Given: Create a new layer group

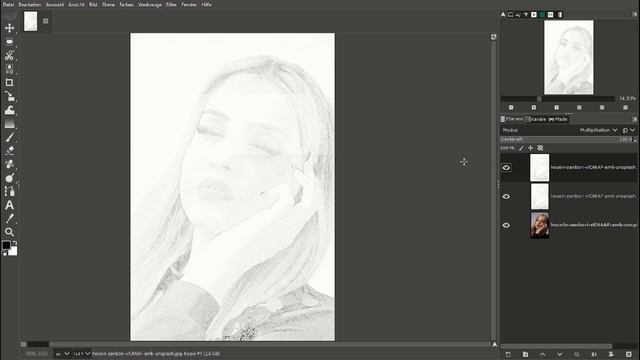Looking at the screenshot, I should click(525, 354).
